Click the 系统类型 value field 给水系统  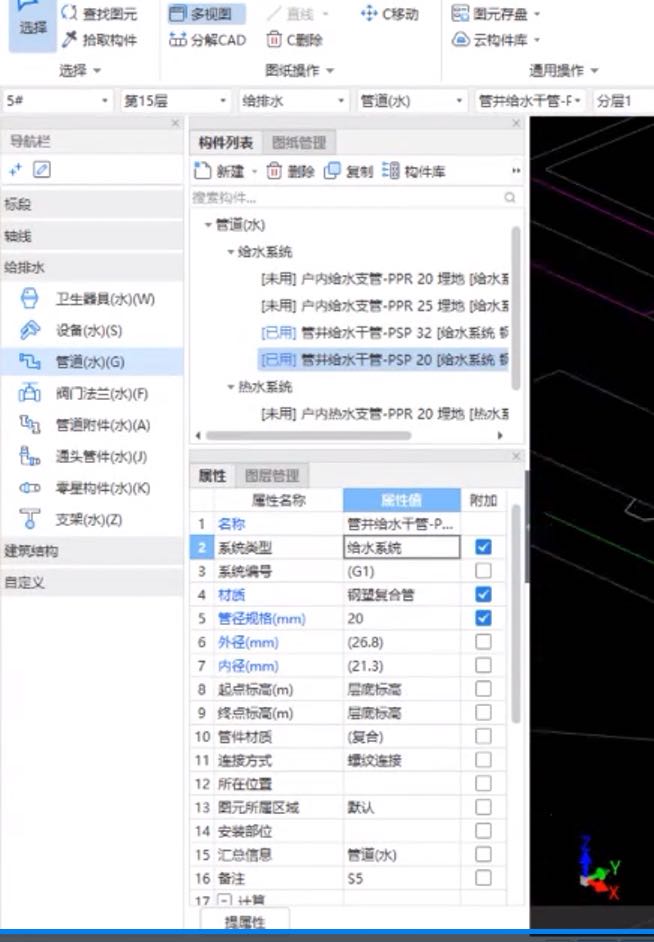(x=402, y=547)
